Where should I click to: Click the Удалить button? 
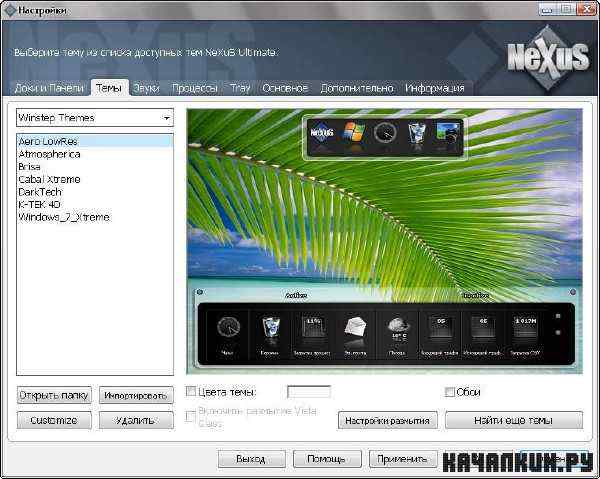(136, 420)
